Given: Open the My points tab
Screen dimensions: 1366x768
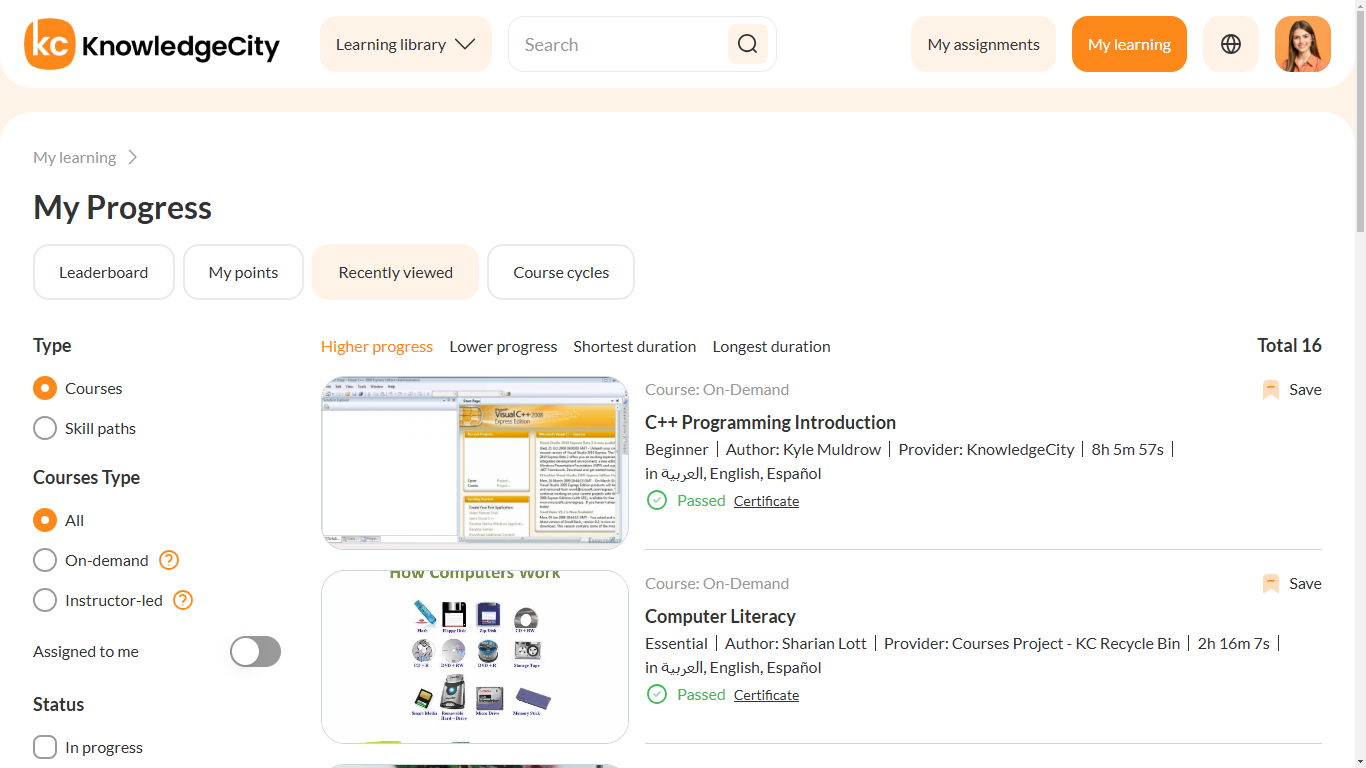Looking at the screenshot, I should pos(243,271).
